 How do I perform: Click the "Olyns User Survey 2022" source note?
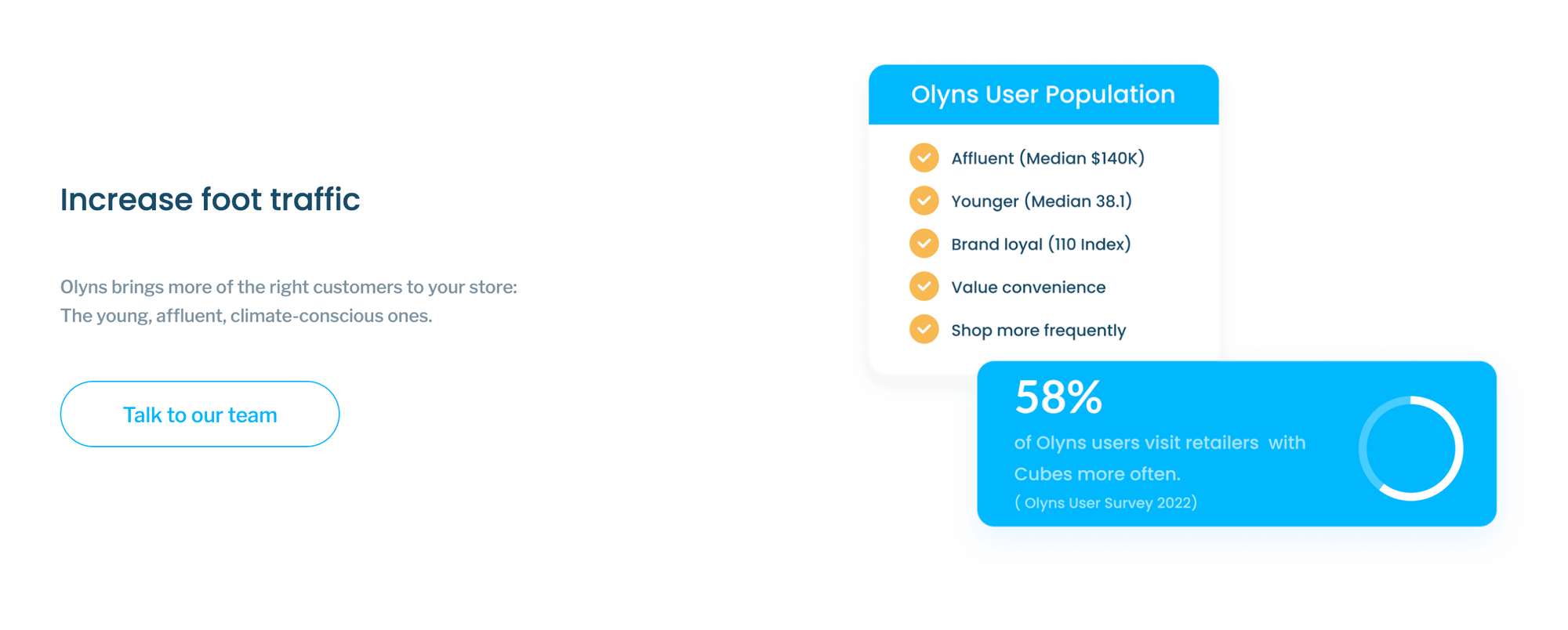tap(1105, 503)
